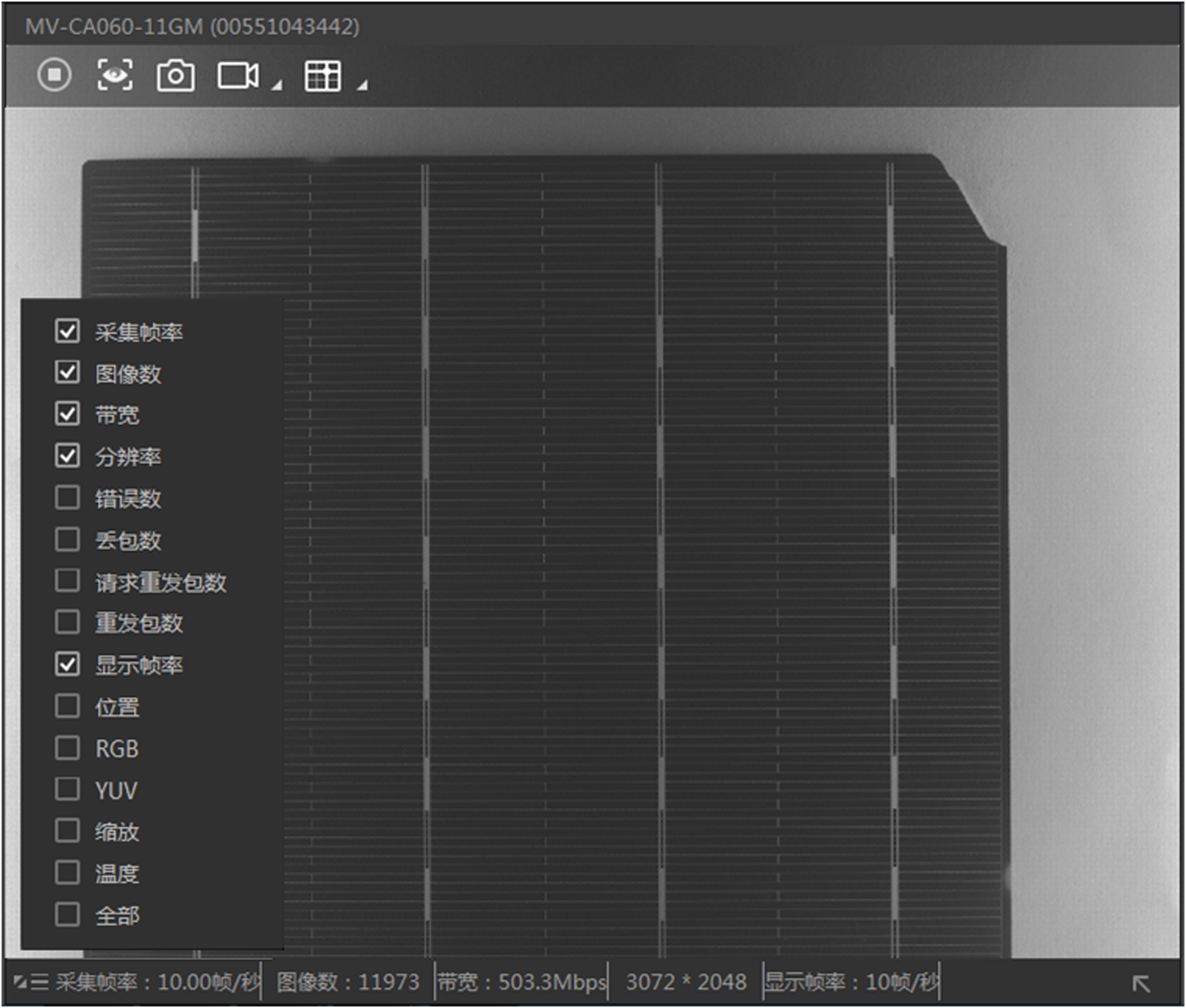Enable the 错误数 checkbox
This screenshot has height=1008, width=1186.
point(67,497)
